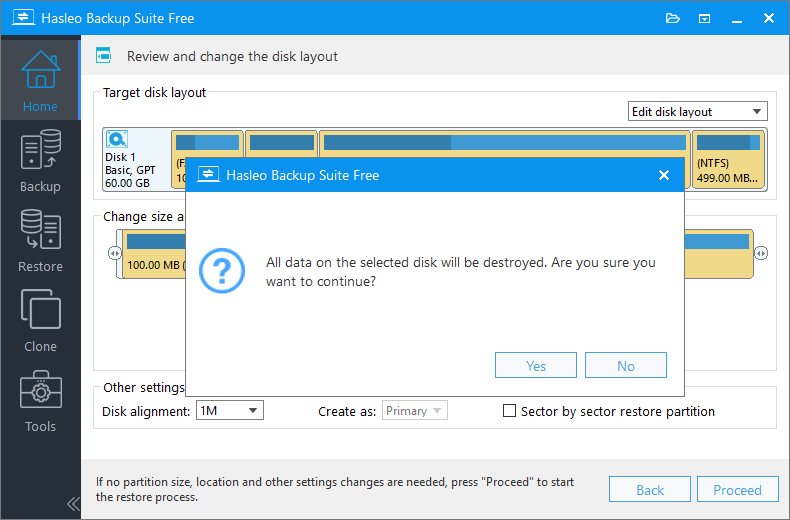Screen dimensions: 790x520
Task: Choose No in the confirmation dialog
Action: (x=626, y=366)
